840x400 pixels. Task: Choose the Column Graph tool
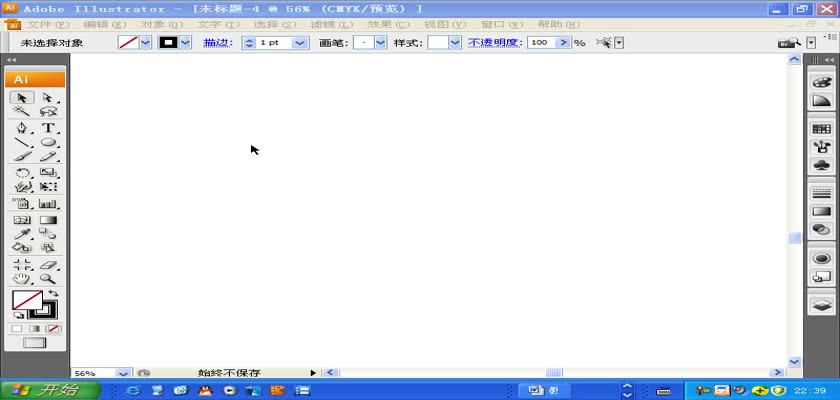tap(48, 203)
